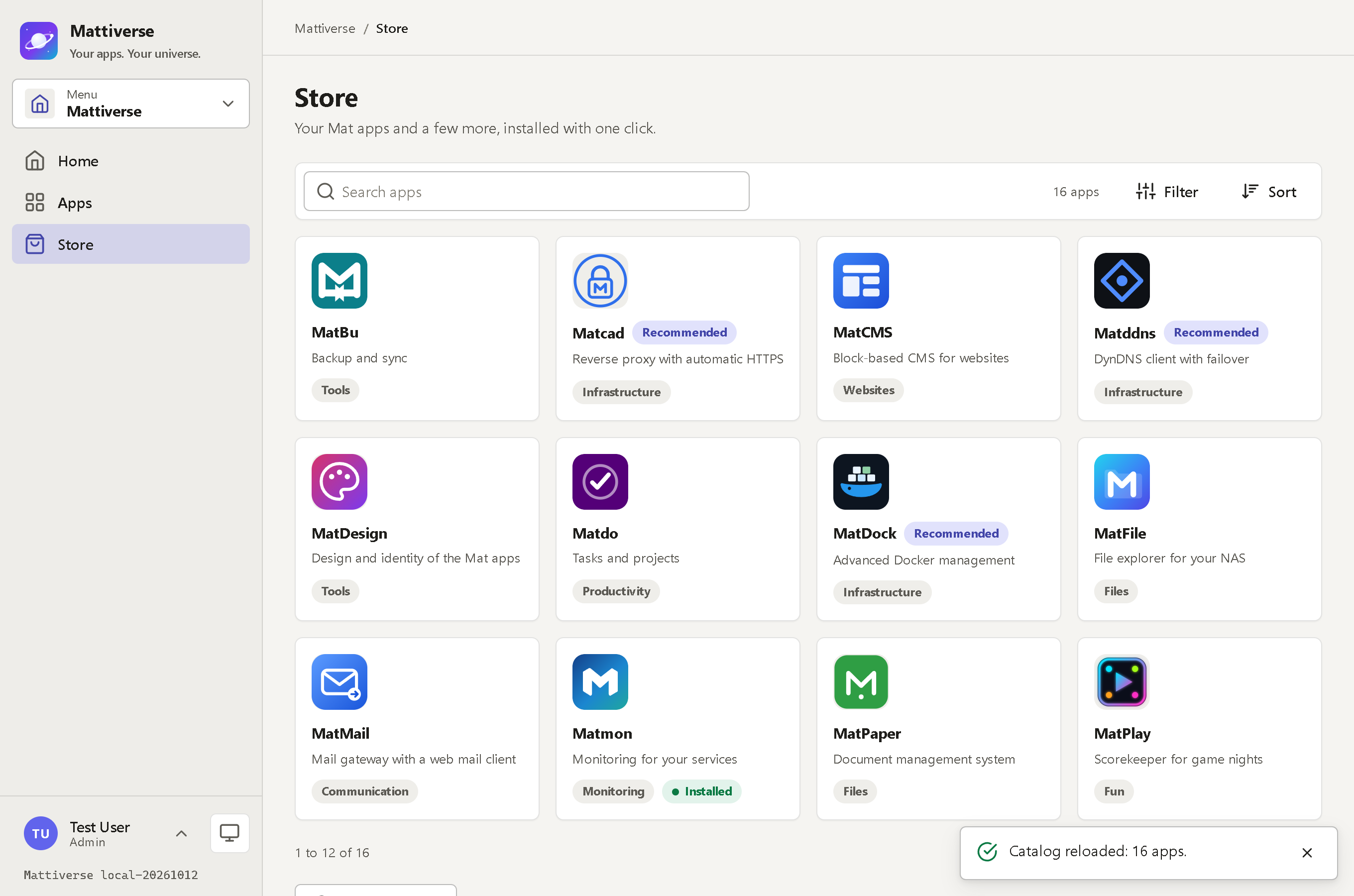The width and height of the screenshot is (1354, 896).
Task: Select the Matdo checkmark icon
Action: [600, 482]
